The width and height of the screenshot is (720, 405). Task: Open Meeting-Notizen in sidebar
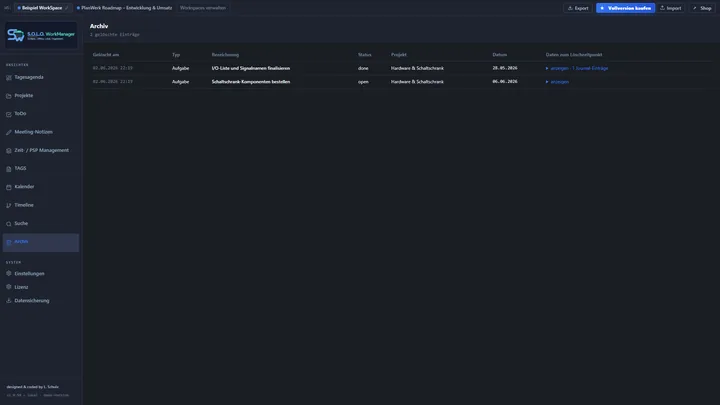[41, 132]
